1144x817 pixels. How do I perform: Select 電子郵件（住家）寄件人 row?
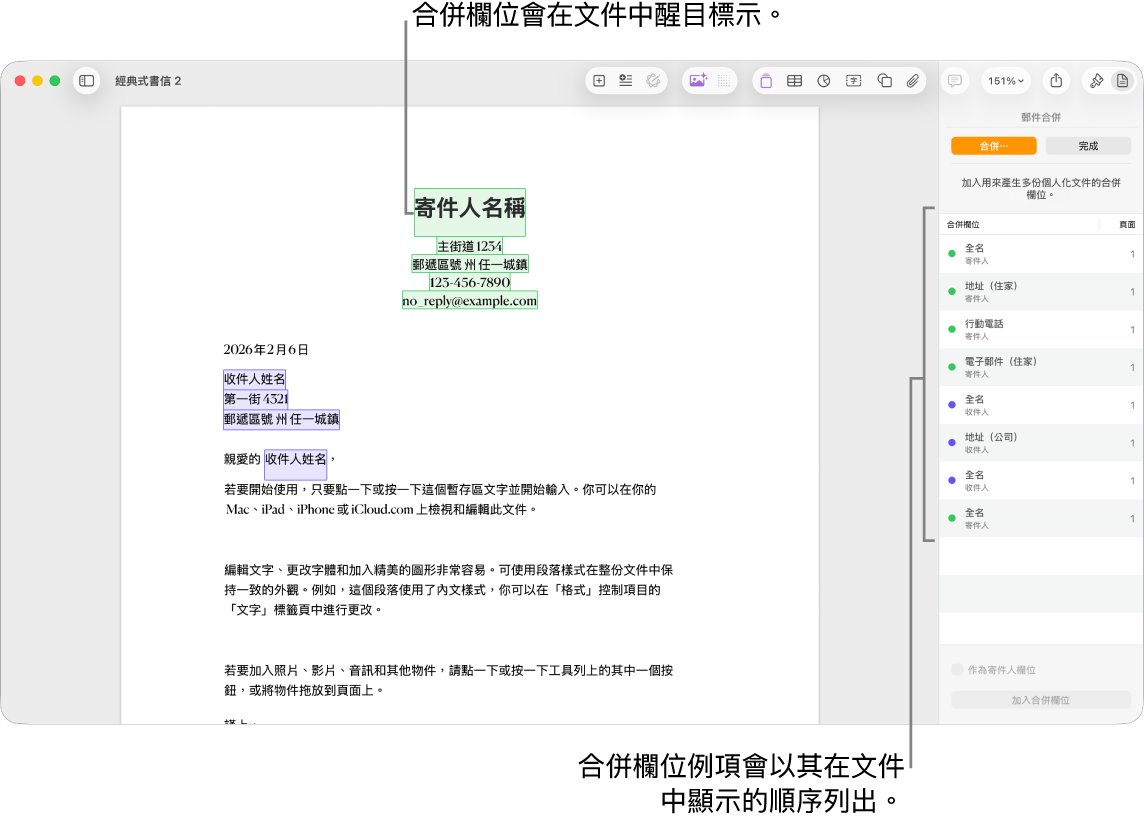tap(1041, 367)
